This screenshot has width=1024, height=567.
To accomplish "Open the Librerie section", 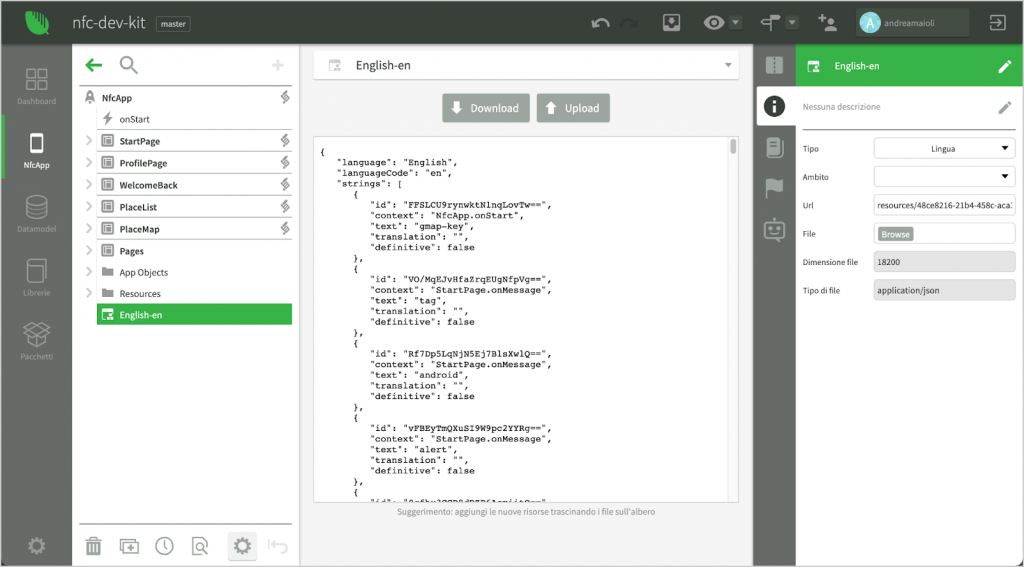I will point(37,278).
